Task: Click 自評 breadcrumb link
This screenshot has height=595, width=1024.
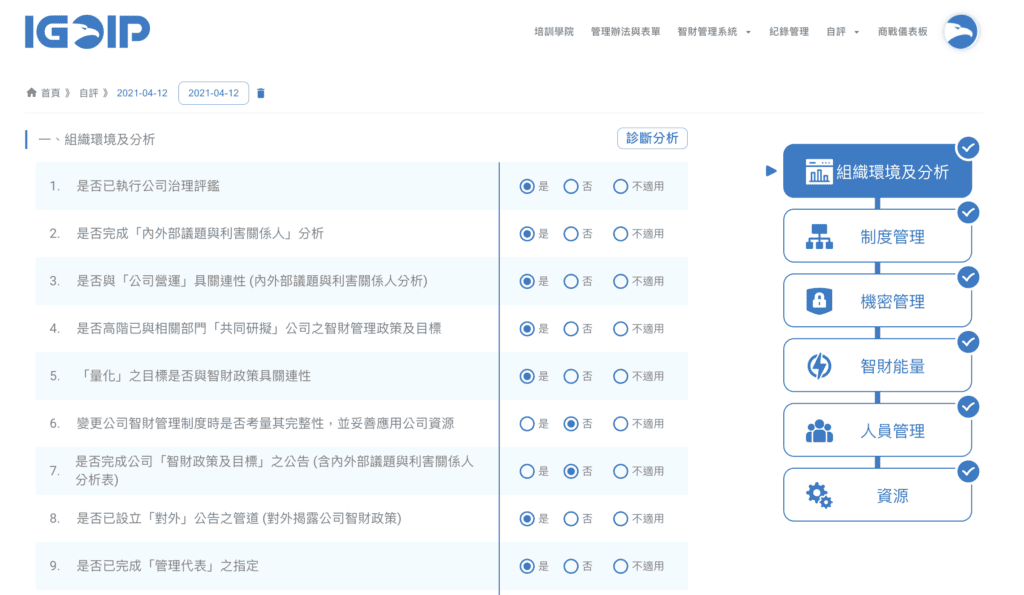Action: tap(88, 93)
